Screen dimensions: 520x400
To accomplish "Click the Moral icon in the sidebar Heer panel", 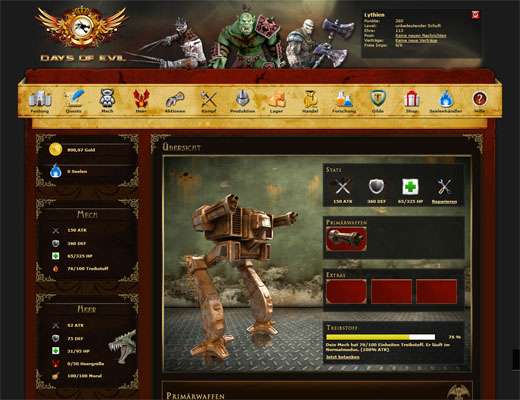I will (56, 376).
